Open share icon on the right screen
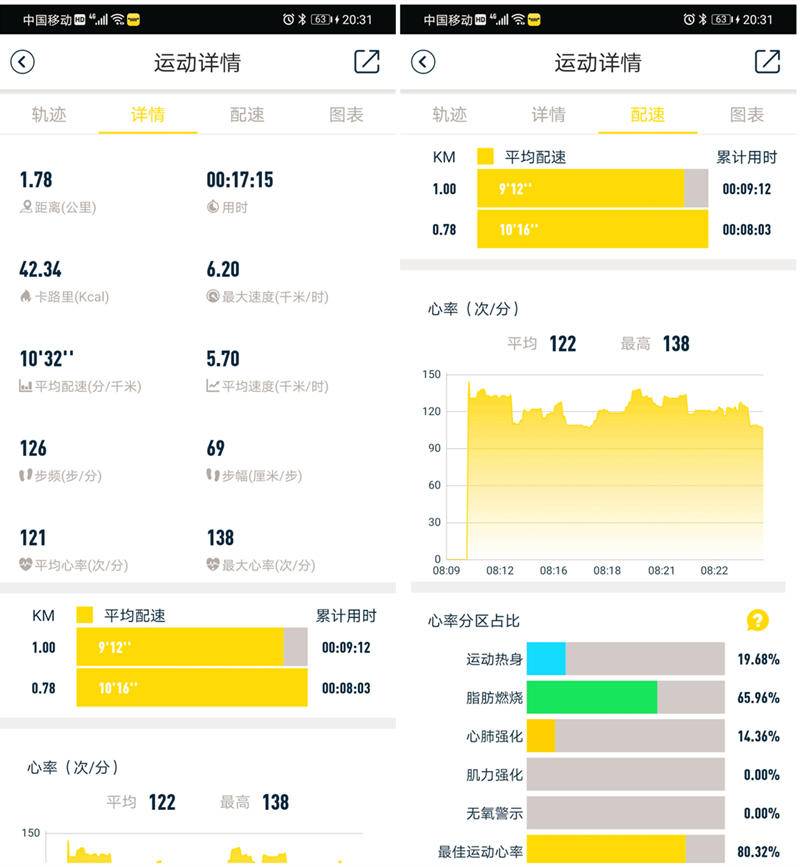This screenshot has height=867, width=800. pos(767,61)
